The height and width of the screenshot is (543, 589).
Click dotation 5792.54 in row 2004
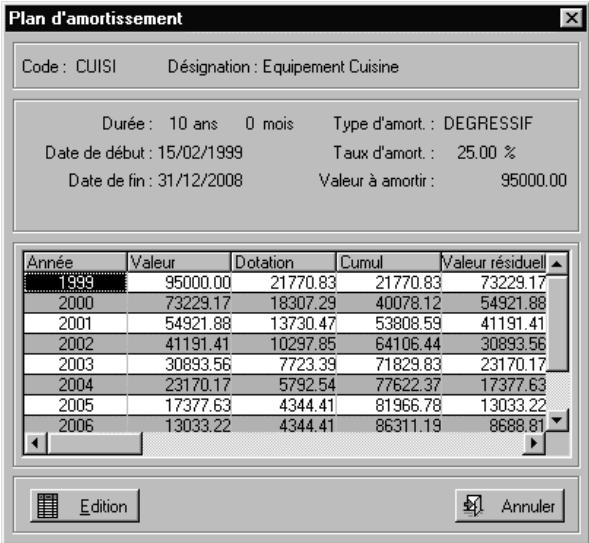[x=284, y=385]
